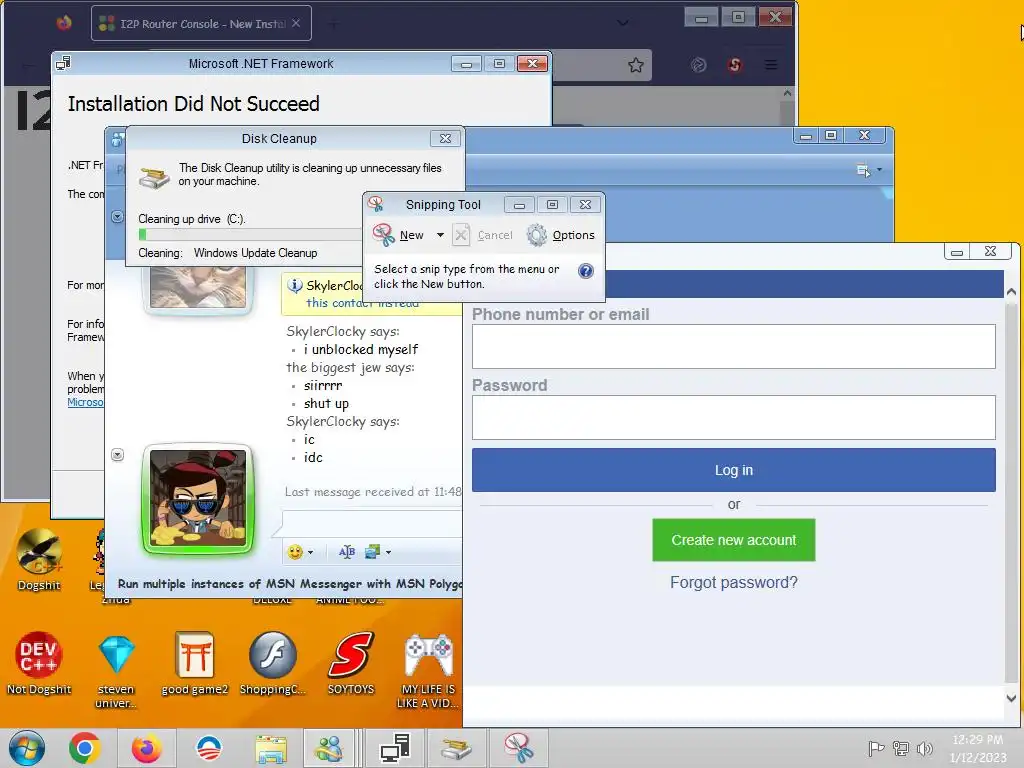Click the volume speaker tray icon
This screenshot has height=768, width=1024.
(x=924, y=748)
